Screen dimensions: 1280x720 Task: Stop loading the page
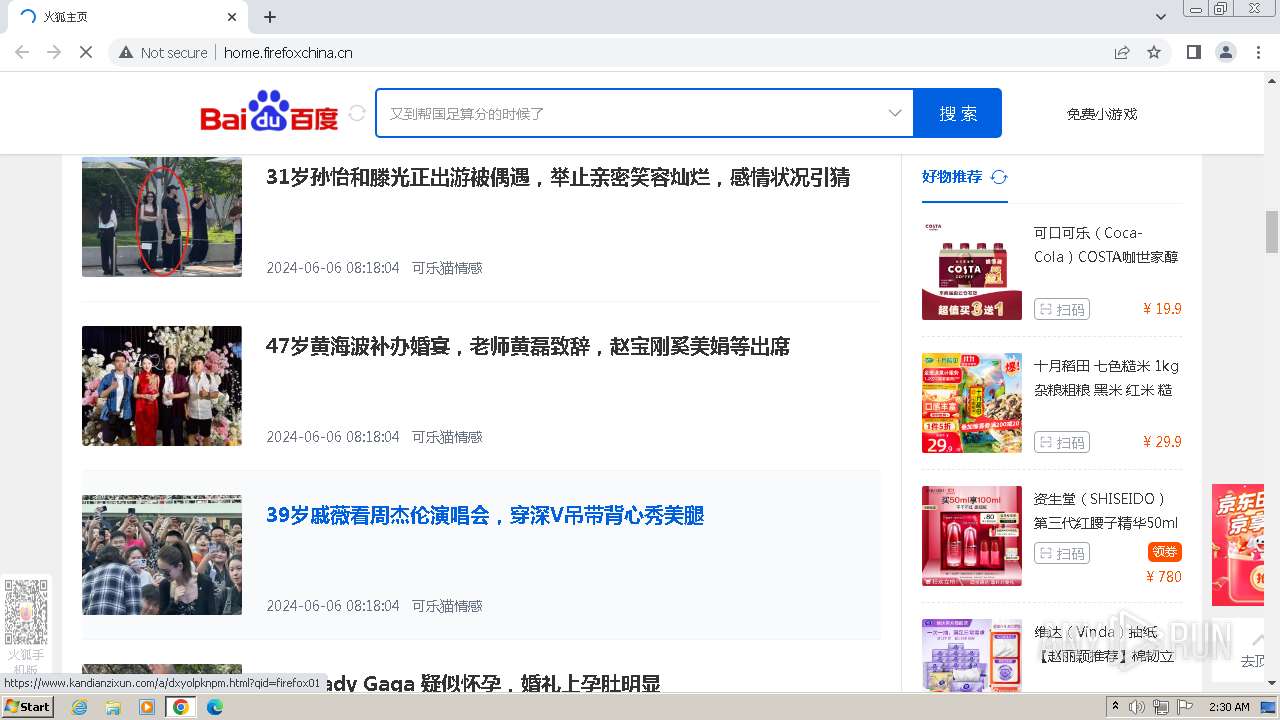tap(86, 52)
